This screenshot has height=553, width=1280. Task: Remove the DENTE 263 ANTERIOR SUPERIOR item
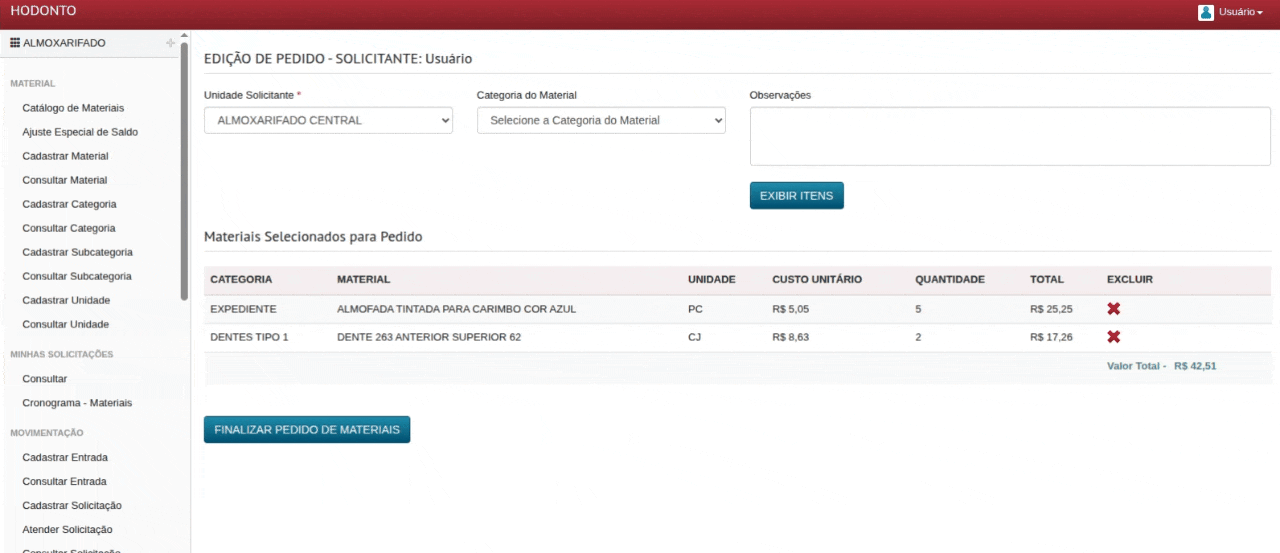[1113, 337]
